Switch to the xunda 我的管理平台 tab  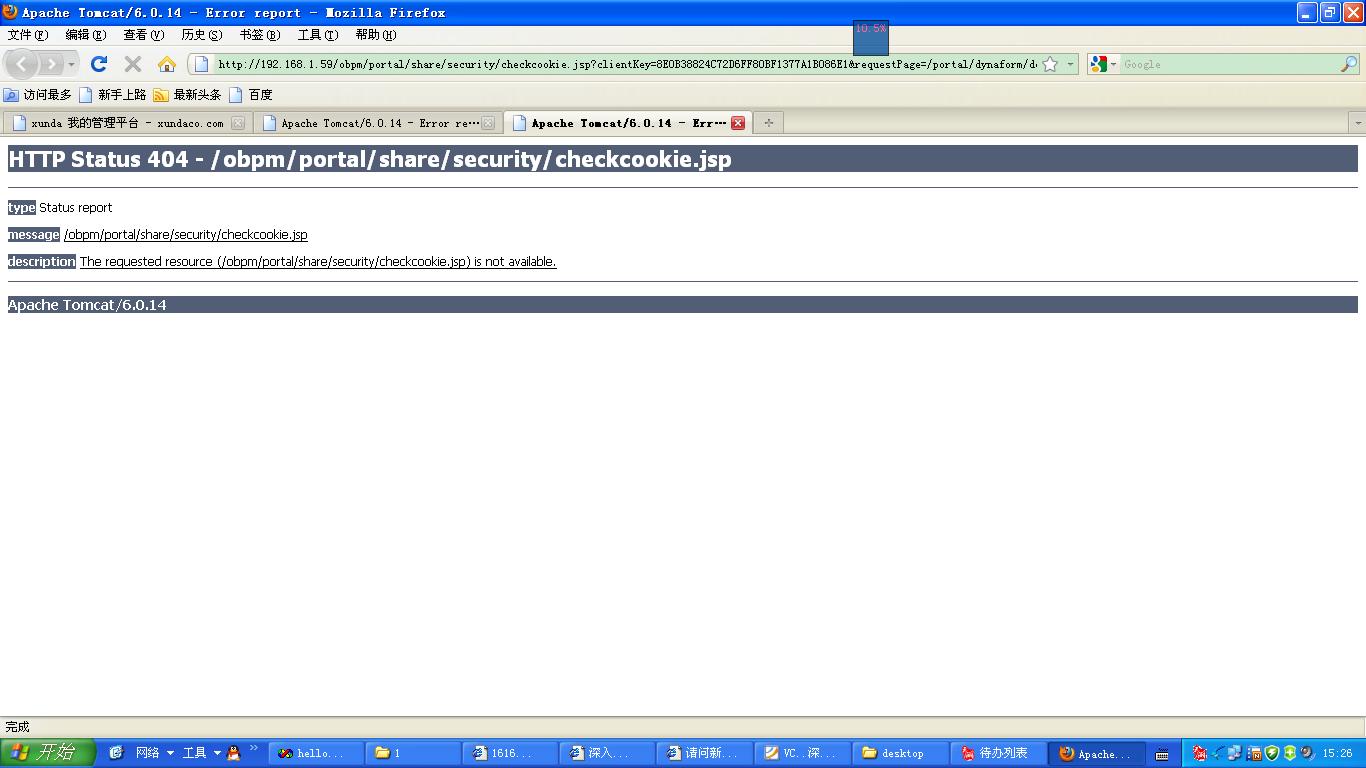(x=126, y=123)
